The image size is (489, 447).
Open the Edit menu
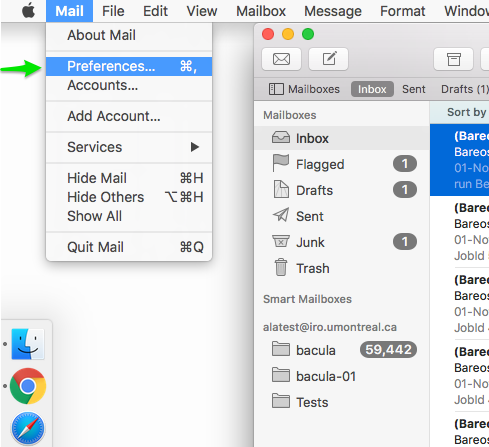coord(155,11)
